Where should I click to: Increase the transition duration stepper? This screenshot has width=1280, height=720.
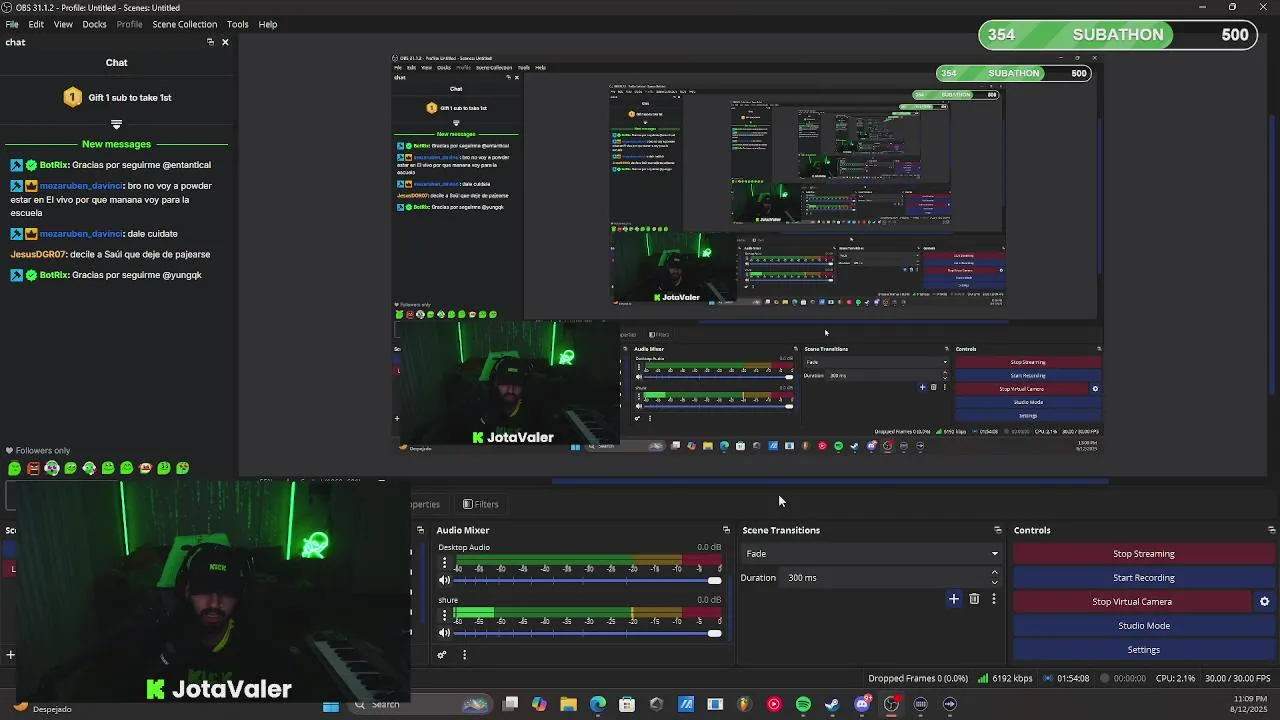(x=994, y=573)
